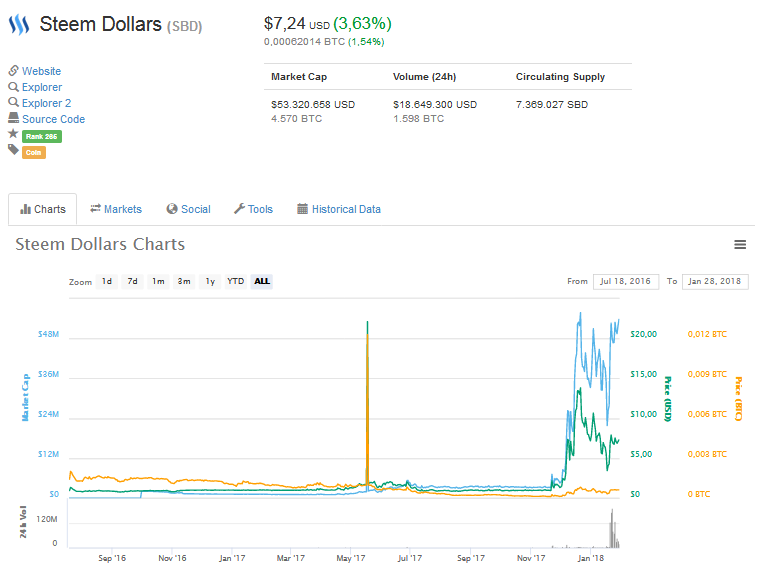Click the wrench icon beside Tools

239,209
